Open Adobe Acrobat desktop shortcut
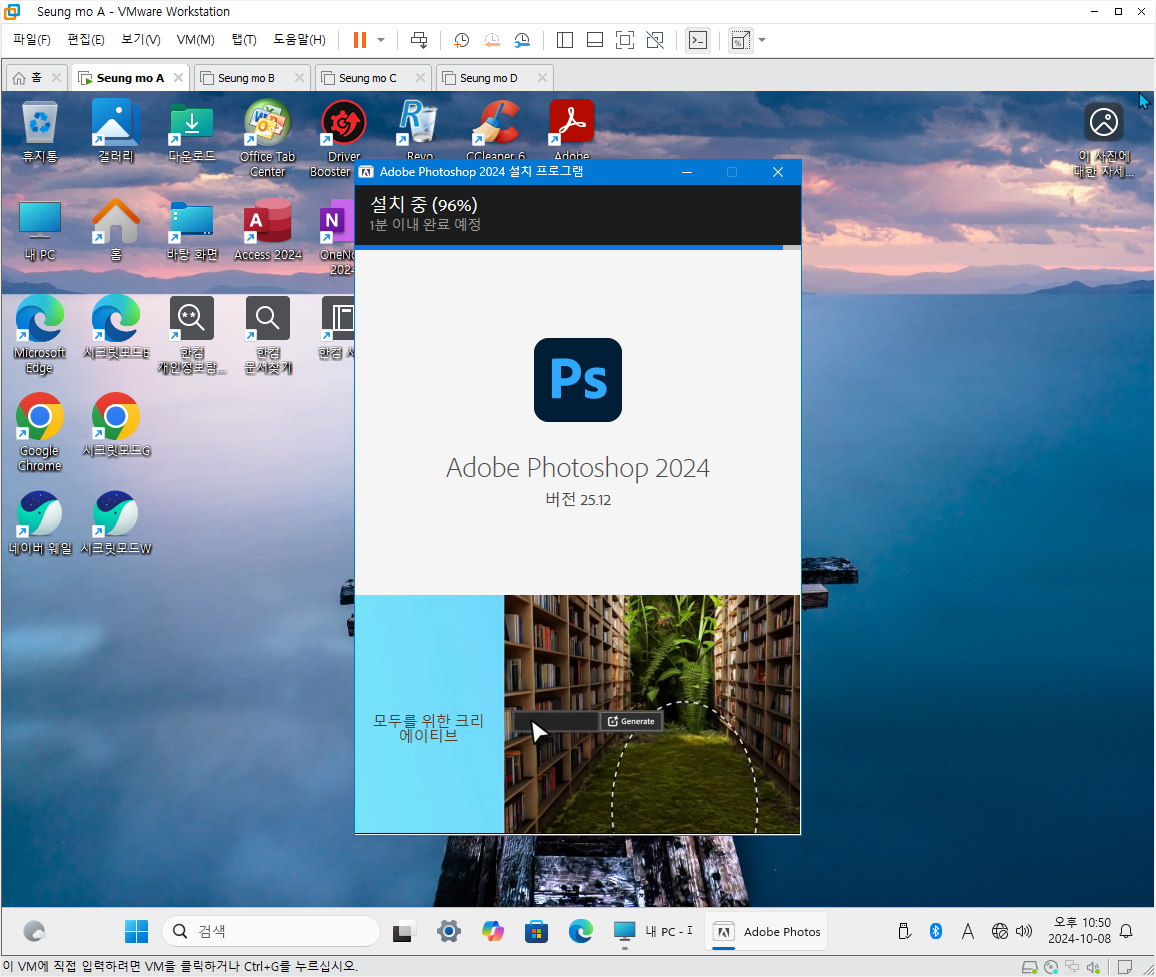Screen dimensions: 1156x977 pos(571,131)
